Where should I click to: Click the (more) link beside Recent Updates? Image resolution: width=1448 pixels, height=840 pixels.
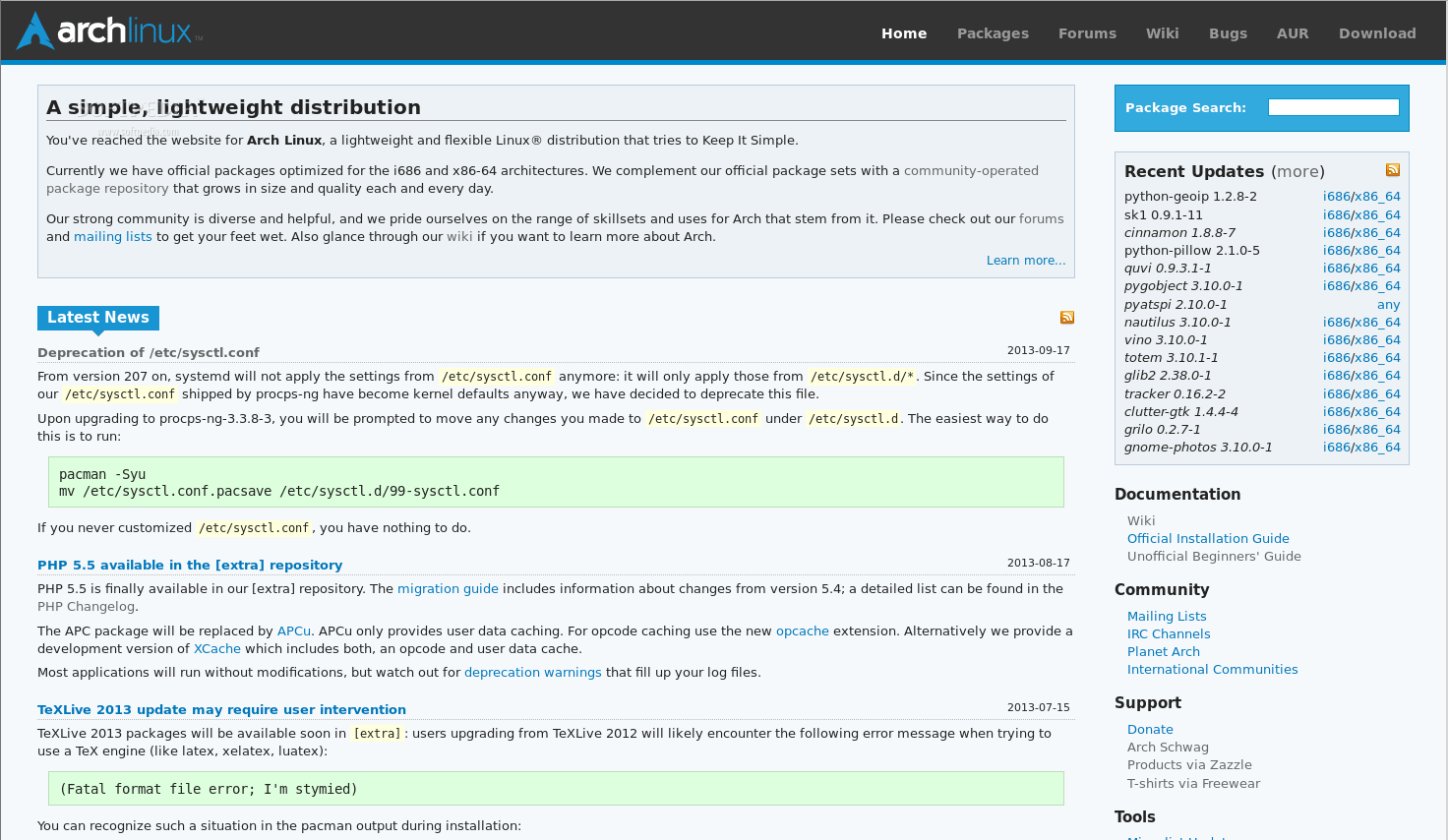coord(1297,171)
